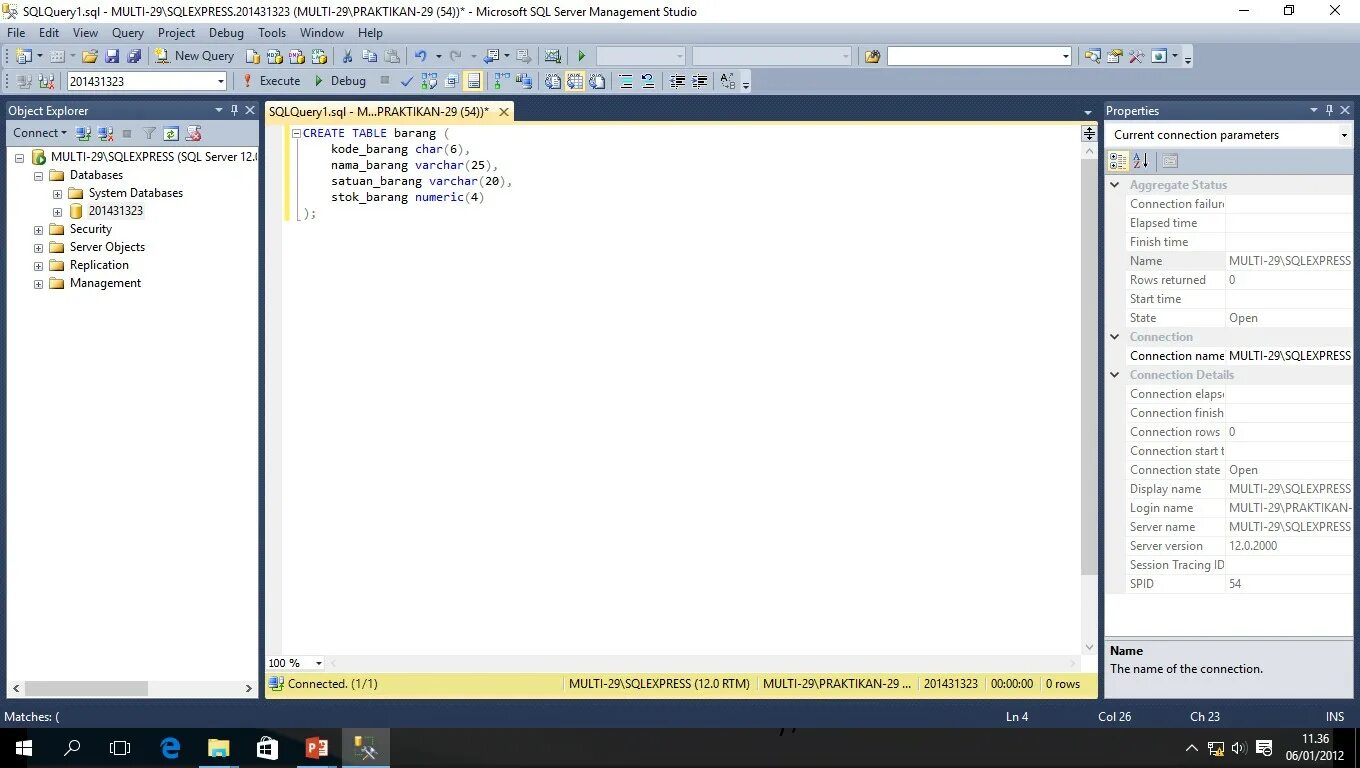Click Object Explorer filter funnel icon
Image resolution: width=1360 pixels, height=768 pixels.
point(149,133)
